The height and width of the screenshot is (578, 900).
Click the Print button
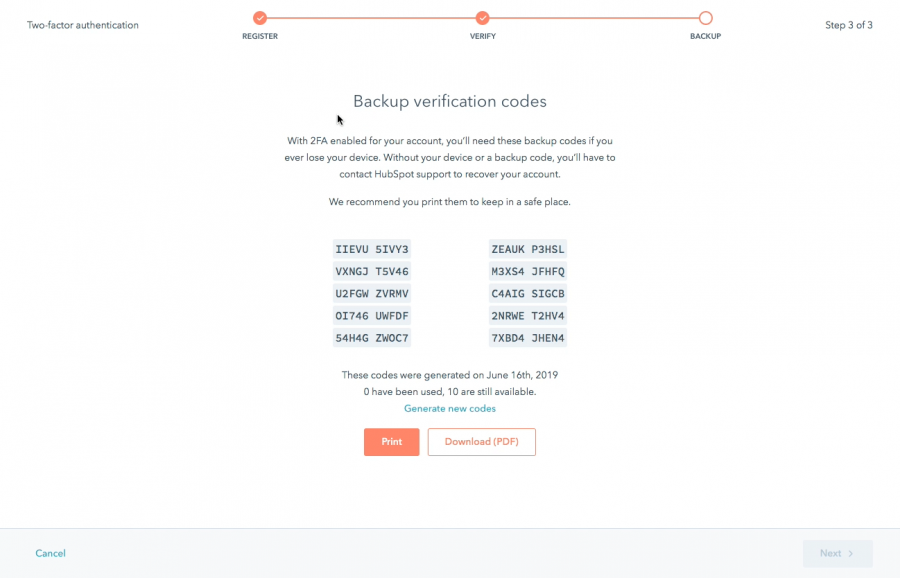point(391,441)
